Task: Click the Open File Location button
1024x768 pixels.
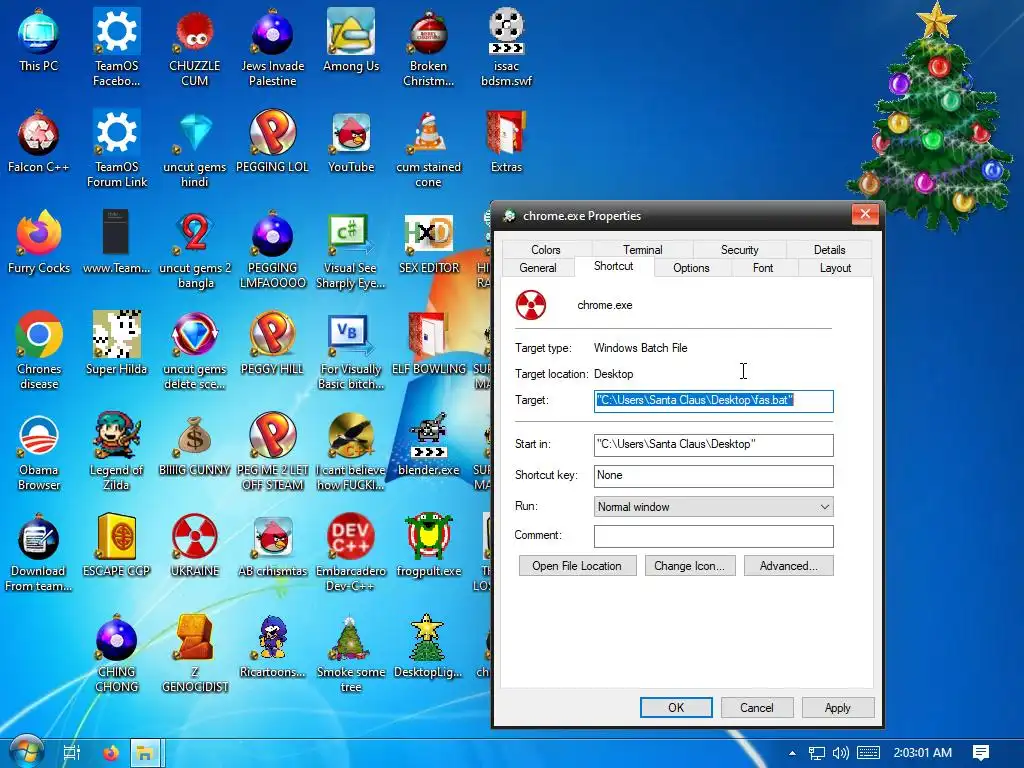Action: [x=577, y=566]
